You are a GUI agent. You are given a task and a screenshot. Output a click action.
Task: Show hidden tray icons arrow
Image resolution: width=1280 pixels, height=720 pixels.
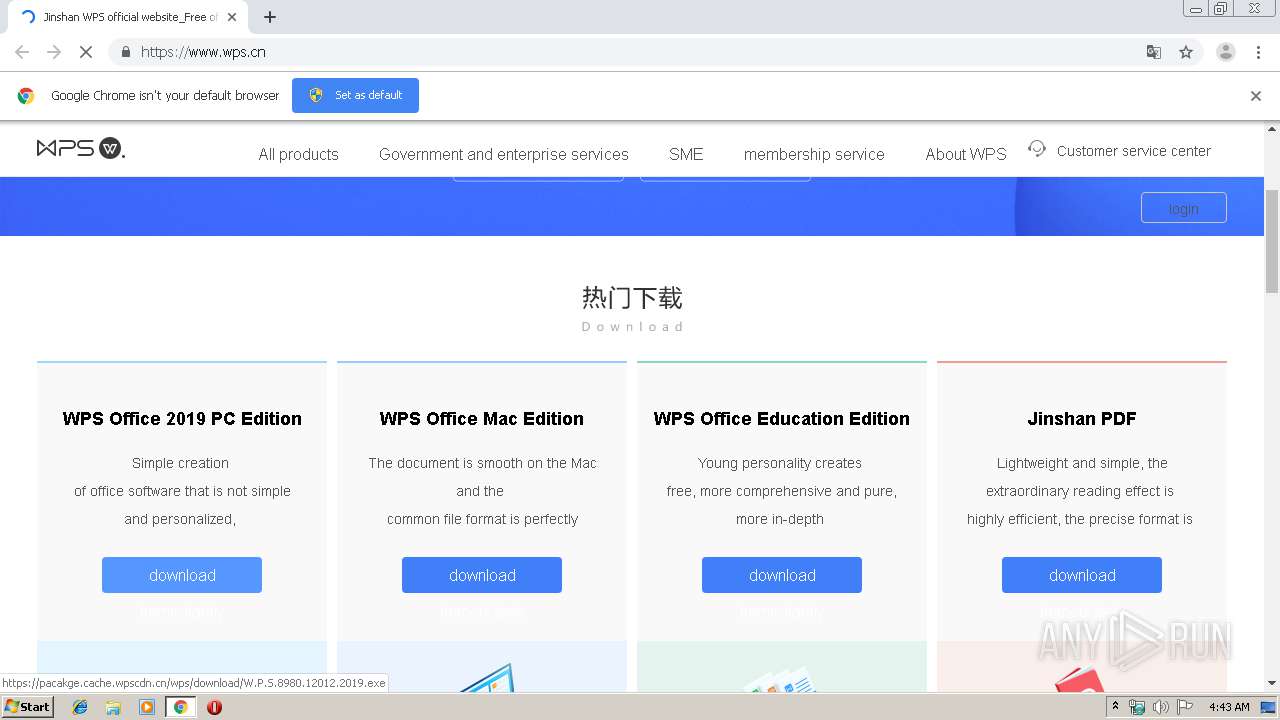click(1115, 707)
